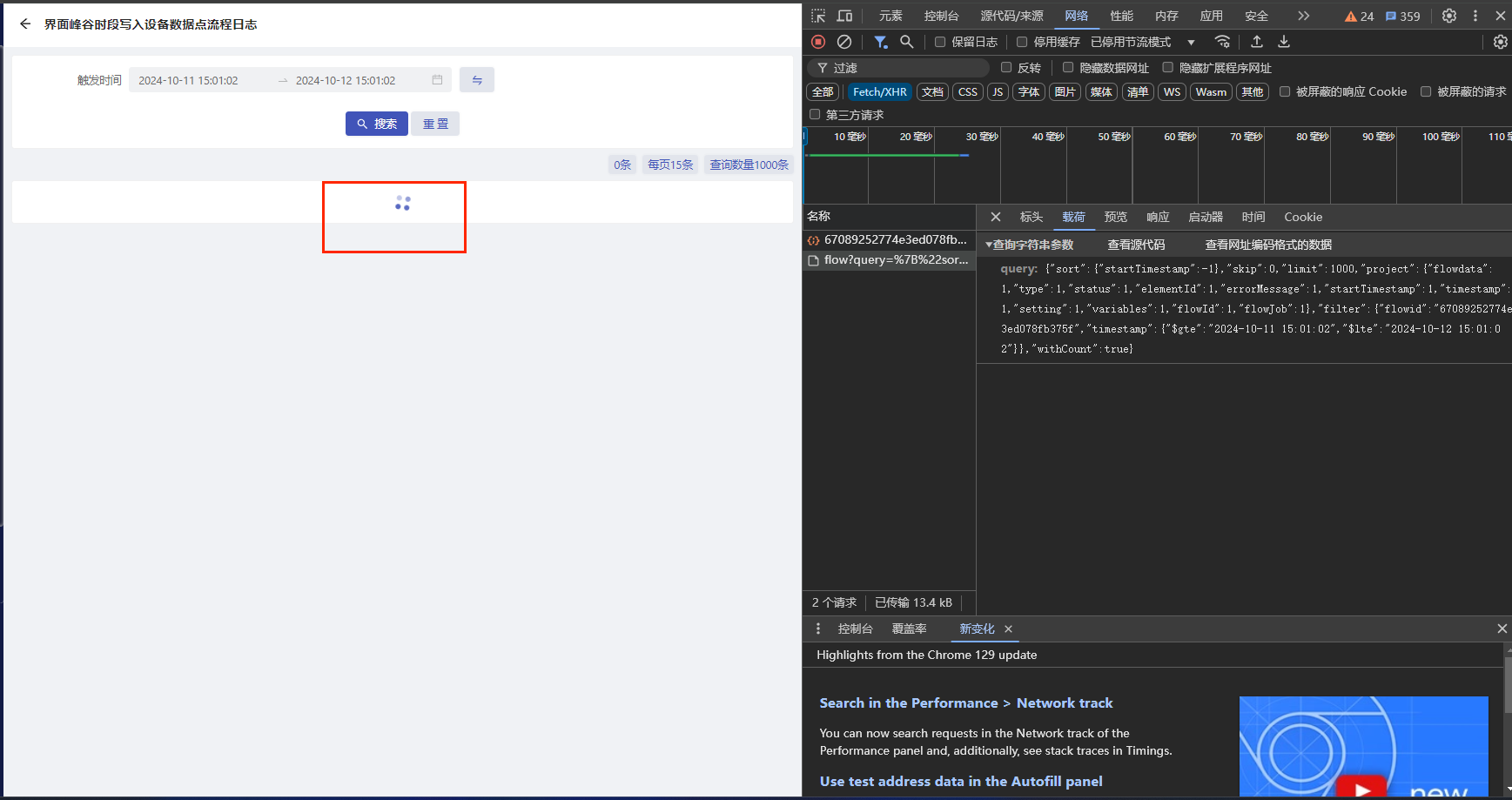Open DevTools customize three-dot menu
Viewport: 1512px width, 800px height.
click(1475, 16)
